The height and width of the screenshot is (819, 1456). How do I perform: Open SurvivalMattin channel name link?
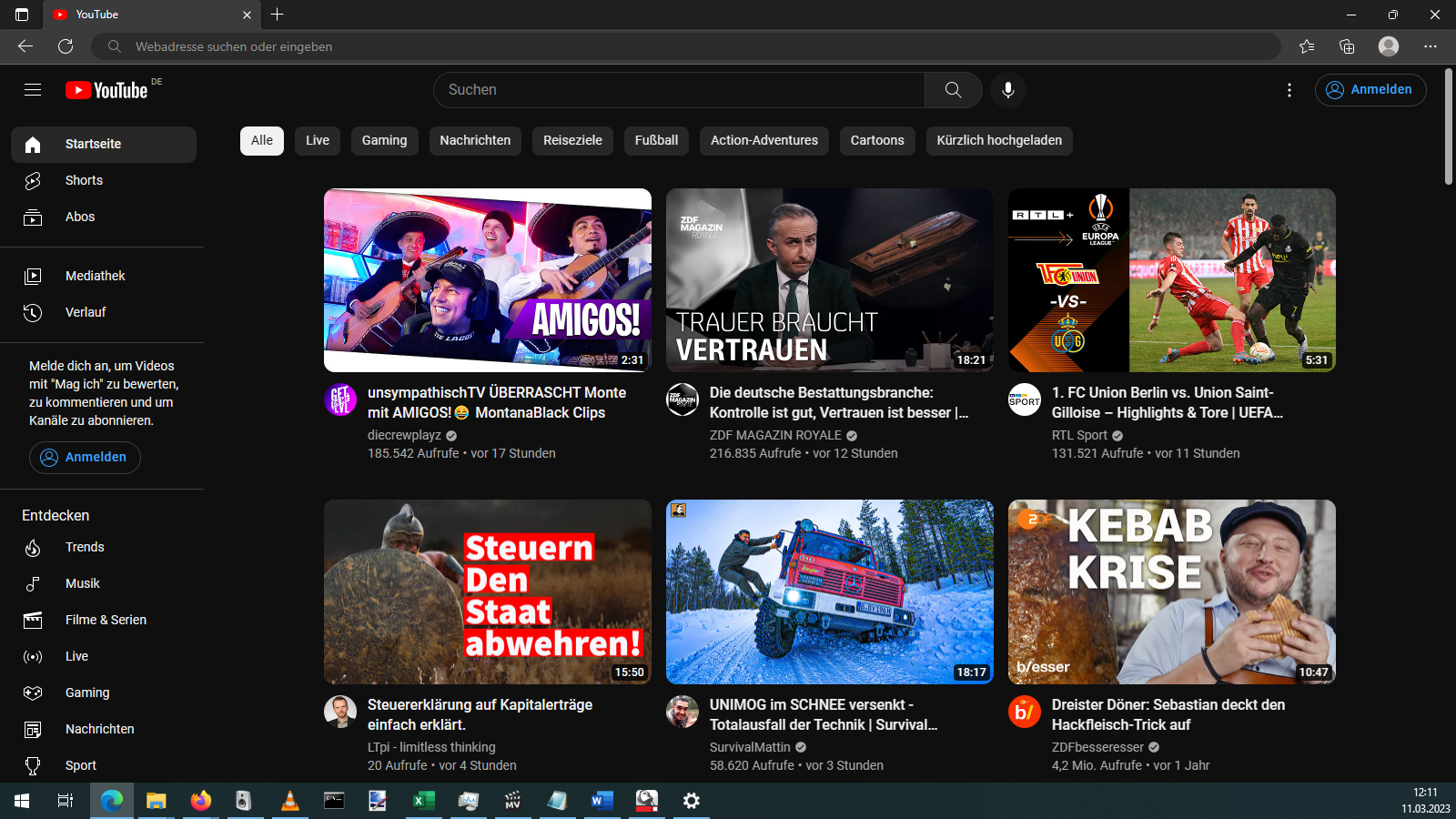coord(750,747)
